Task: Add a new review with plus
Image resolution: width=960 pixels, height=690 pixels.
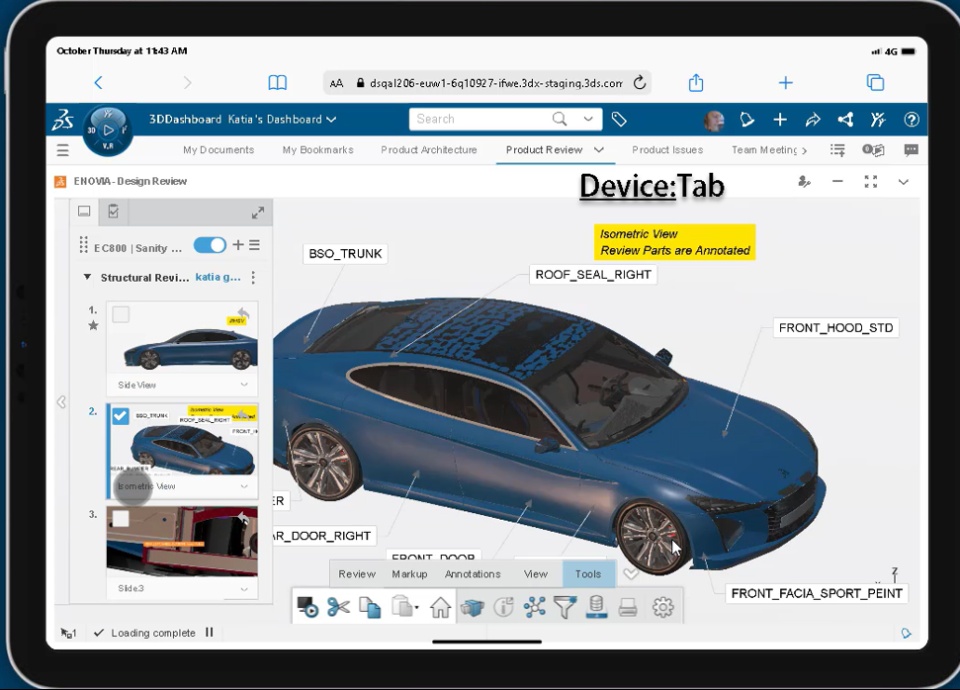Action: click(238, 245)
